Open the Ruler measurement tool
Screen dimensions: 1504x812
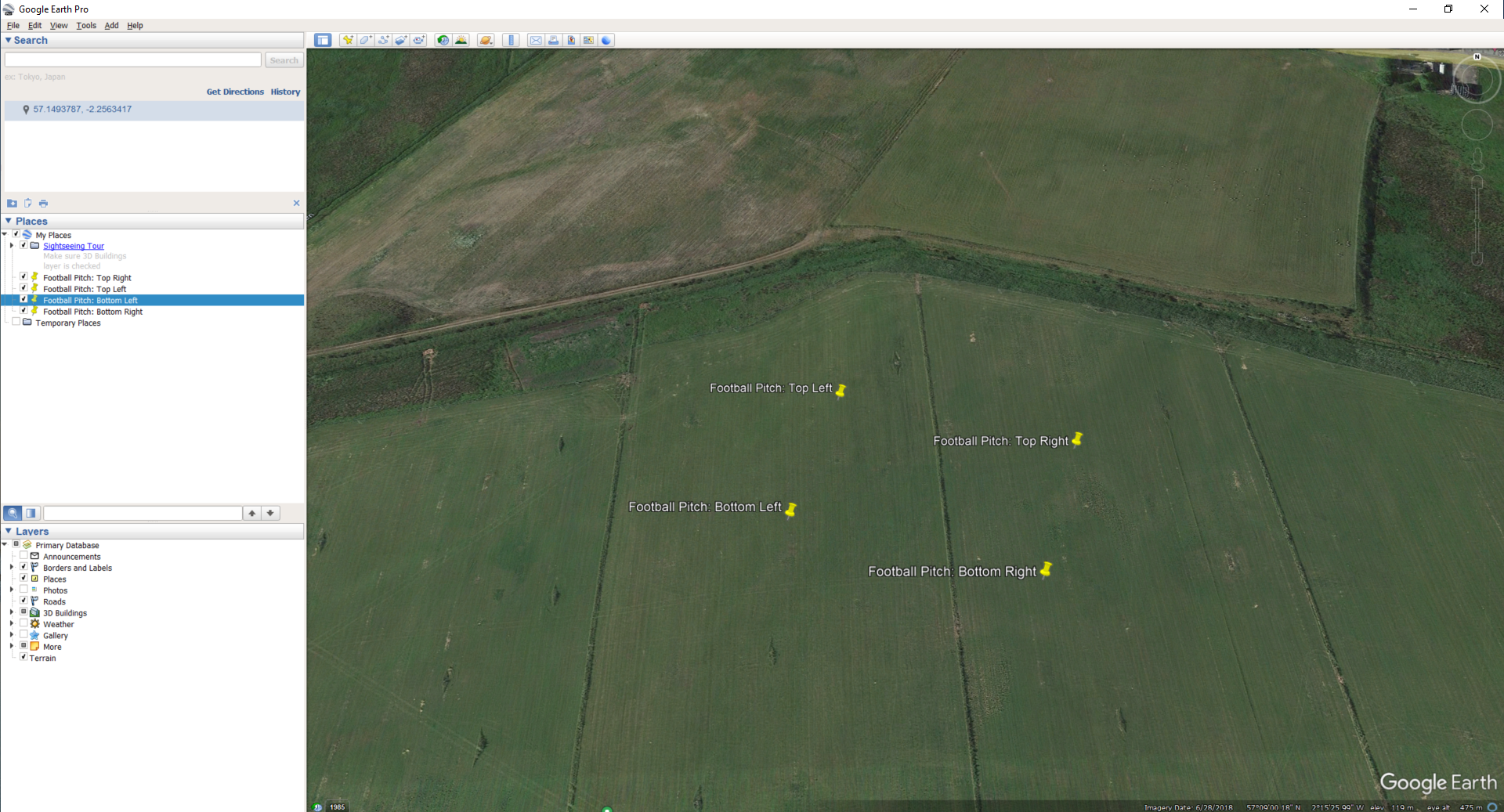(x=511, y=40)
